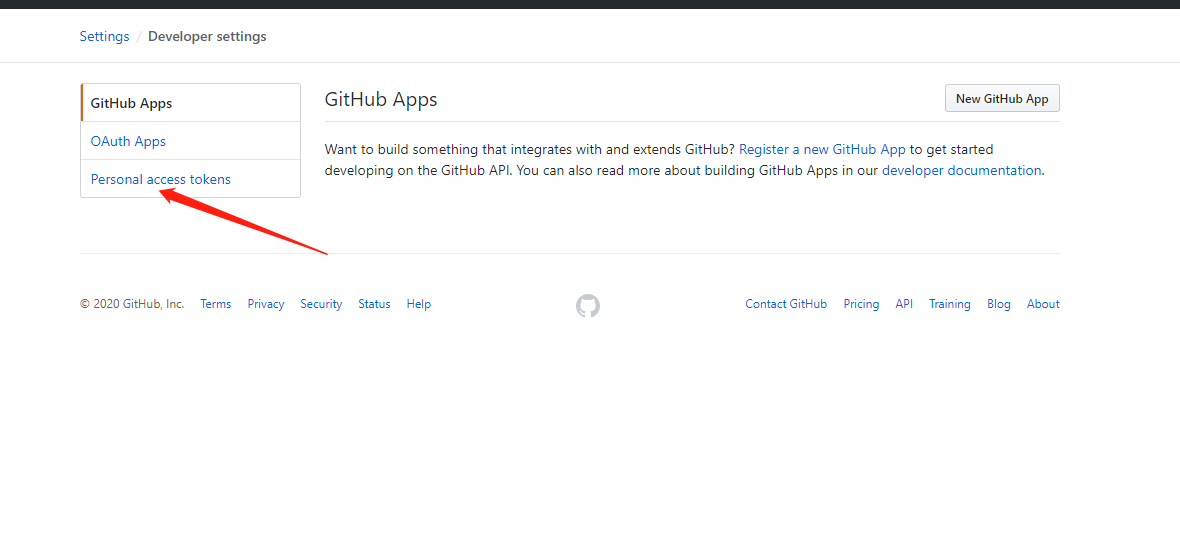Open the Terms footer link

tap(215, 304)
